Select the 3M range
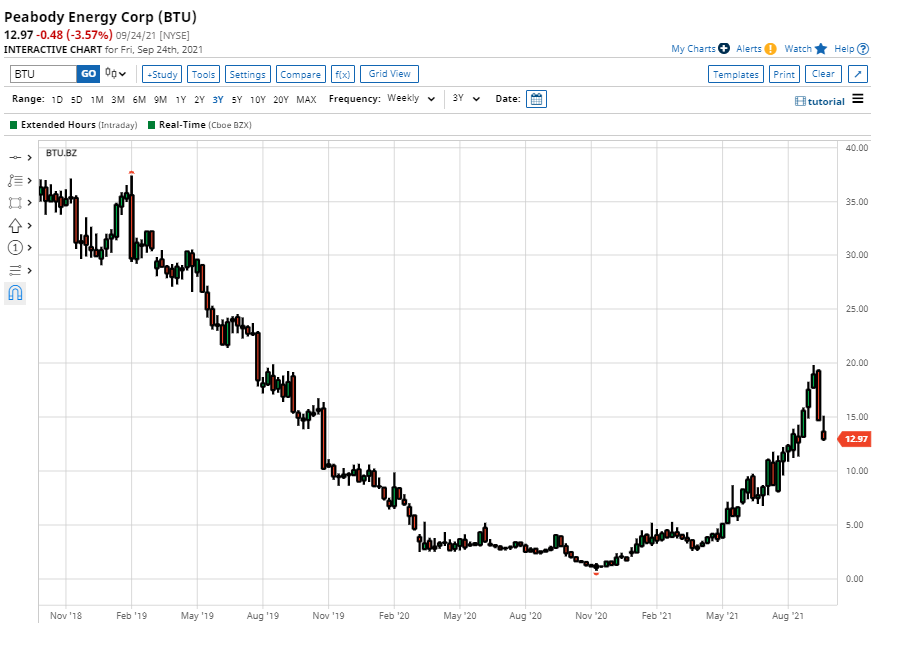 click(118, 99)
